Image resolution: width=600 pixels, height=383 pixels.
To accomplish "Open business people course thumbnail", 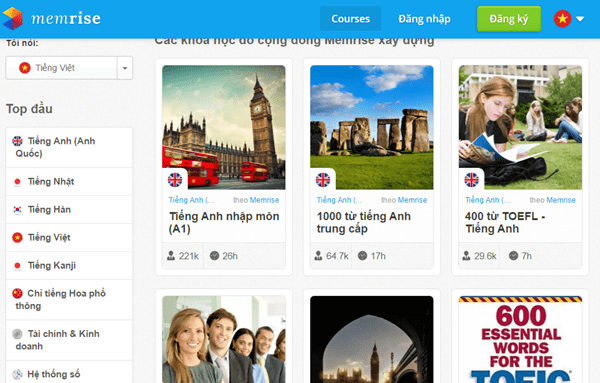I will pos(223,339).
